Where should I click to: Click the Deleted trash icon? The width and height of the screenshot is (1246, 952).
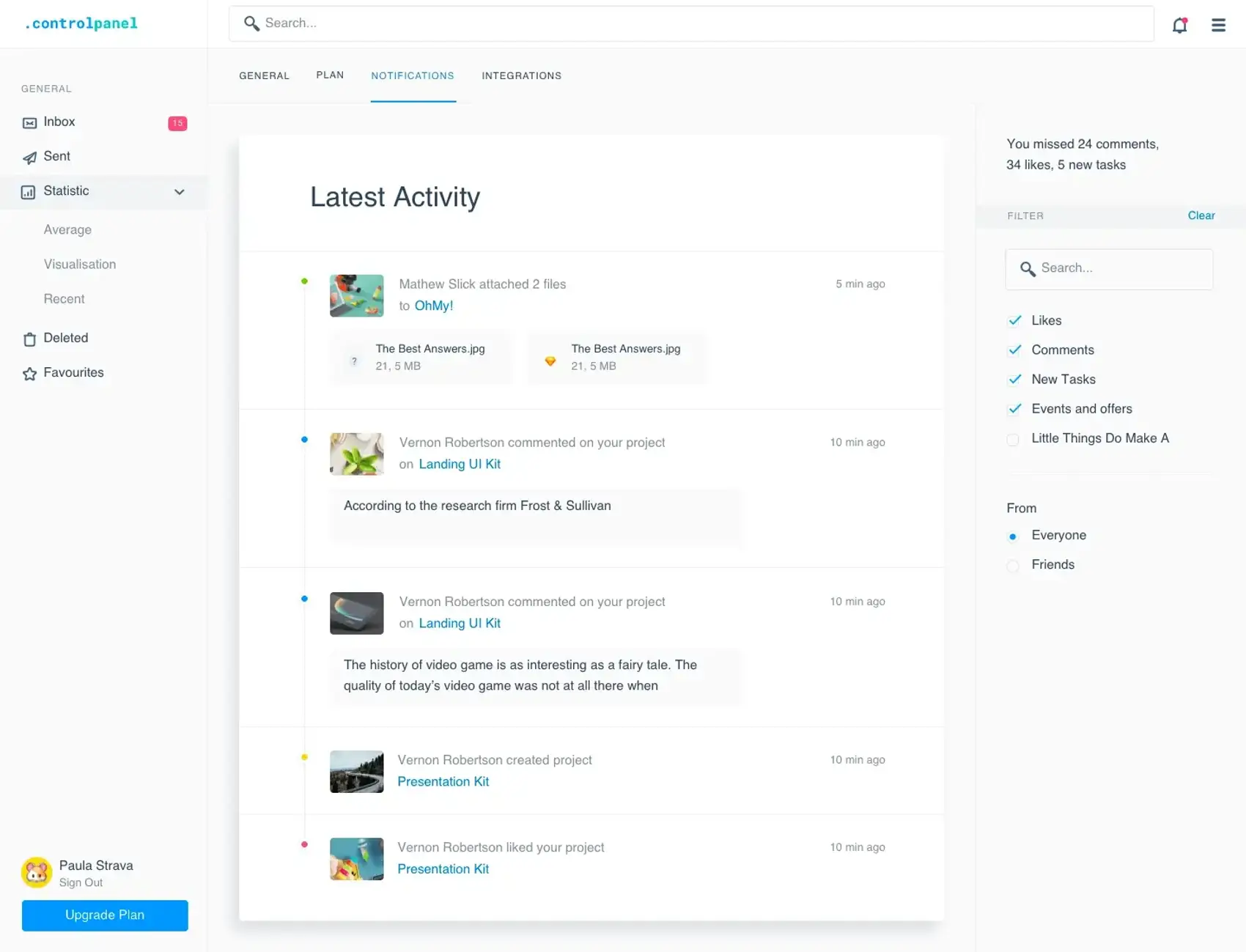click(x=29, y=339)
